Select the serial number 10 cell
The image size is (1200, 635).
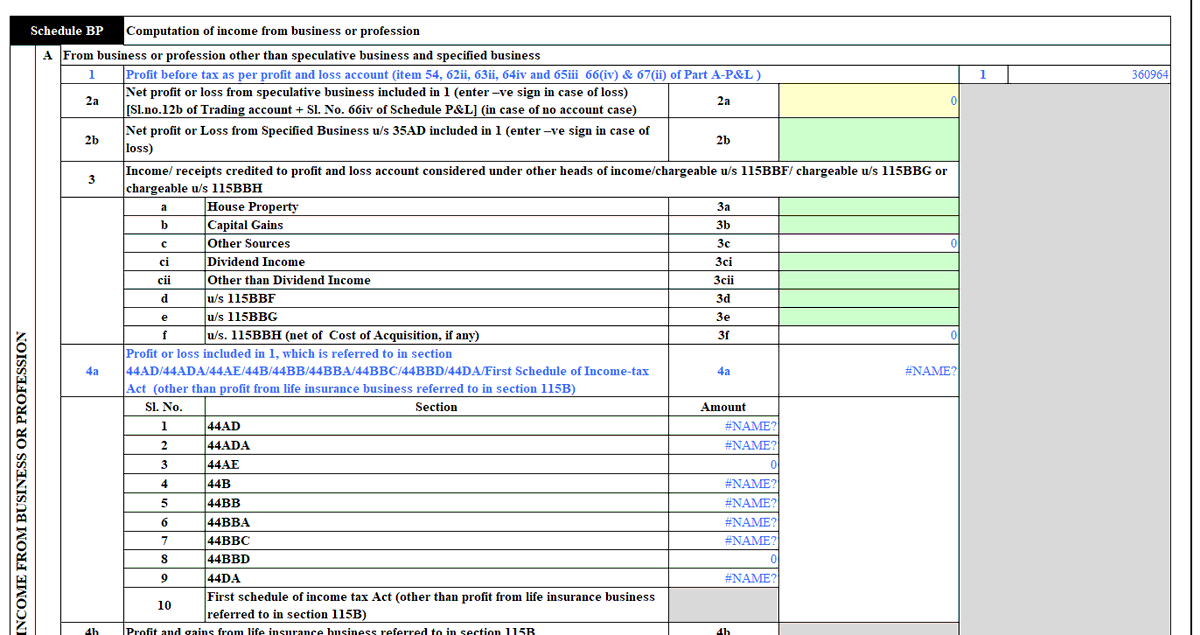pyautogui.click(x=163, y=605)
